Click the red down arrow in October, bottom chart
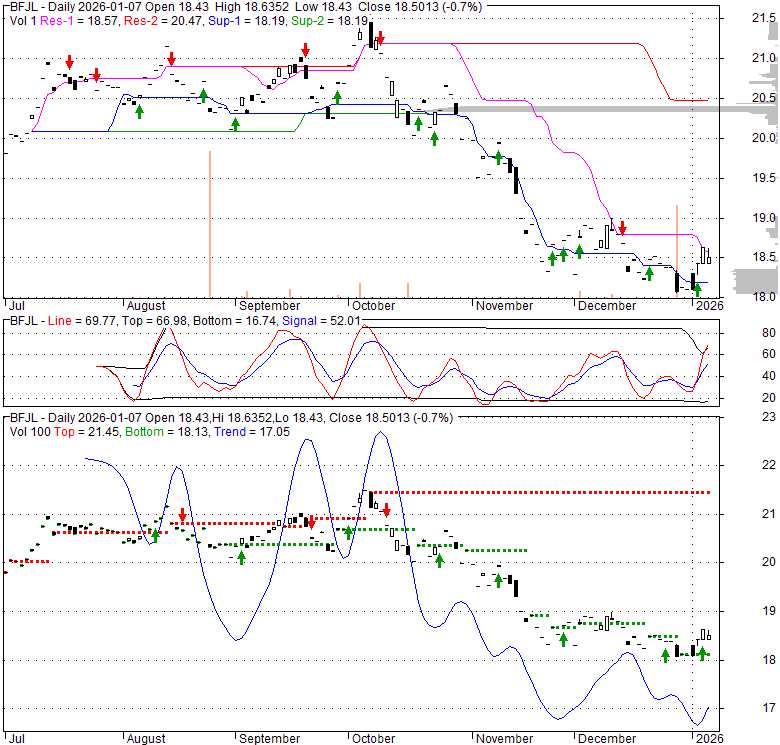This screenshot has height=745, width=780. tap(386, 509)
